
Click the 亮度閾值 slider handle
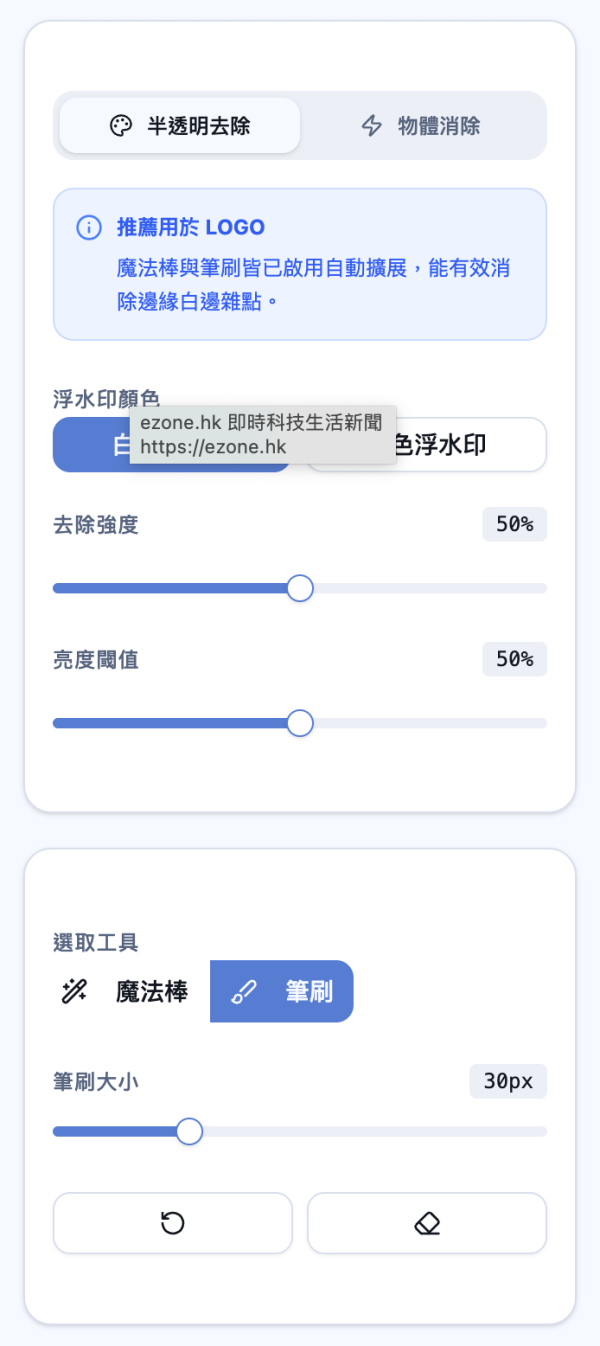(299, 723)
